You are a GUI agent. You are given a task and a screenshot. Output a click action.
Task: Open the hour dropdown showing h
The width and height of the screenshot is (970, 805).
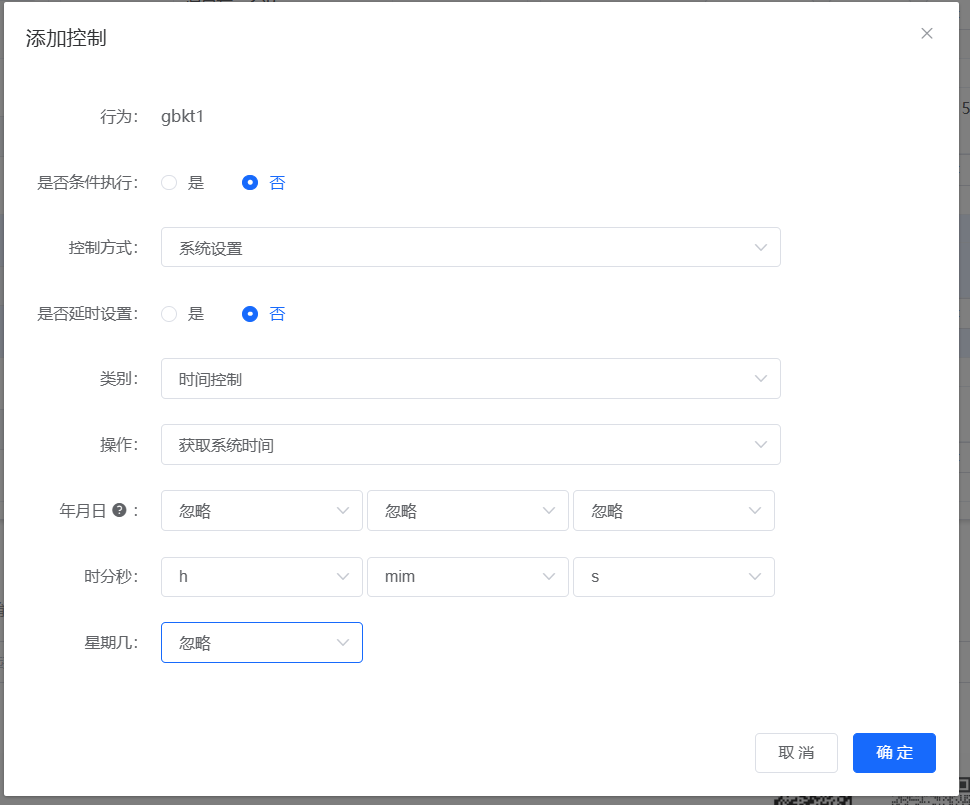261,577
